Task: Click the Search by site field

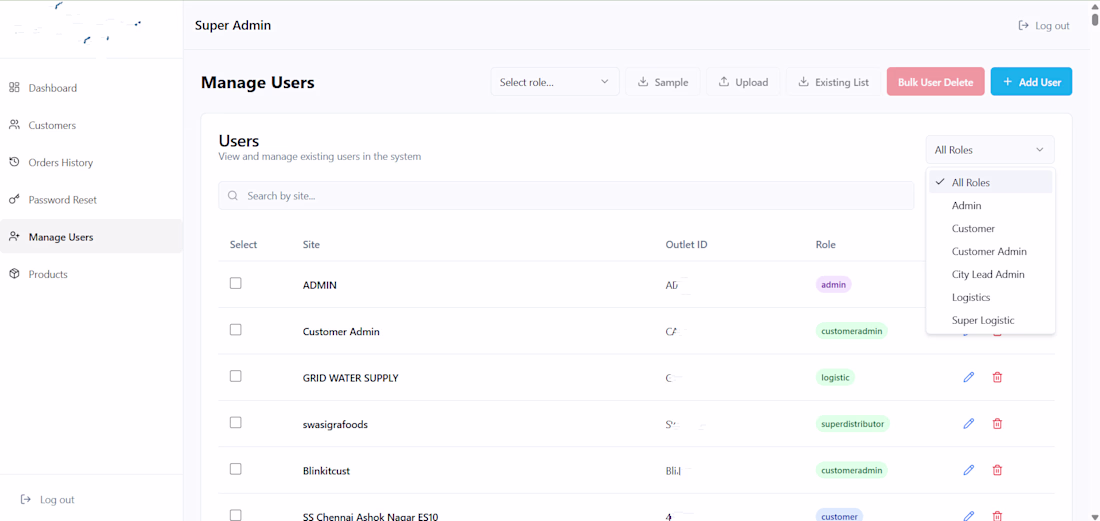Action: point(565,196)
